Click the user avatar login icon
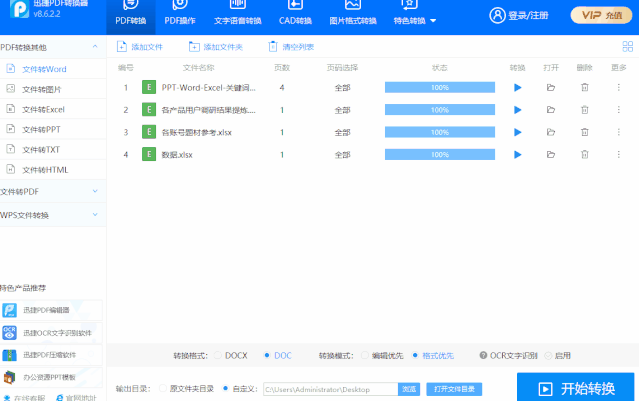Screen dimensions: 639x401 497,15
